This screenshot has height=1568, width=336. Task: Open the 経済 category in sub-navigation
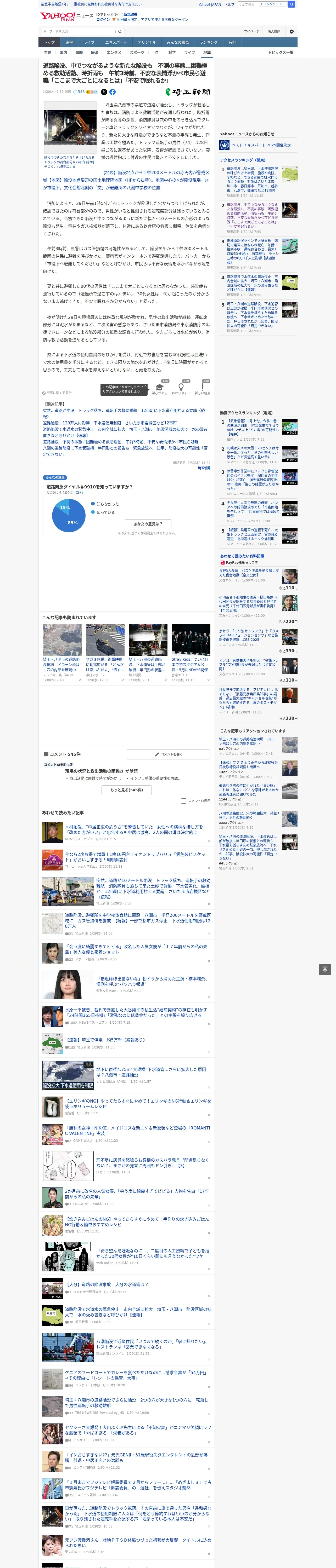coord(94,52)
